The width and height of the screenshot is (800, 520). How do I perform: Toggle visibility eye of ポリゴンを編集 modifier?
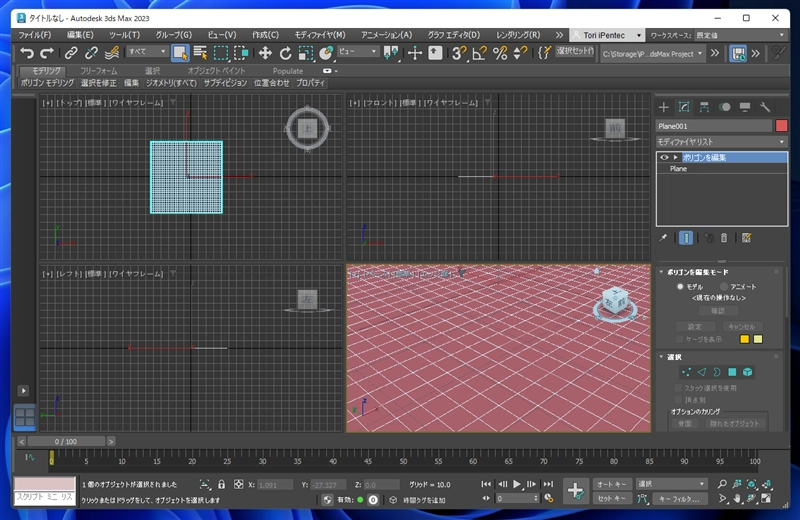point(664,157)
